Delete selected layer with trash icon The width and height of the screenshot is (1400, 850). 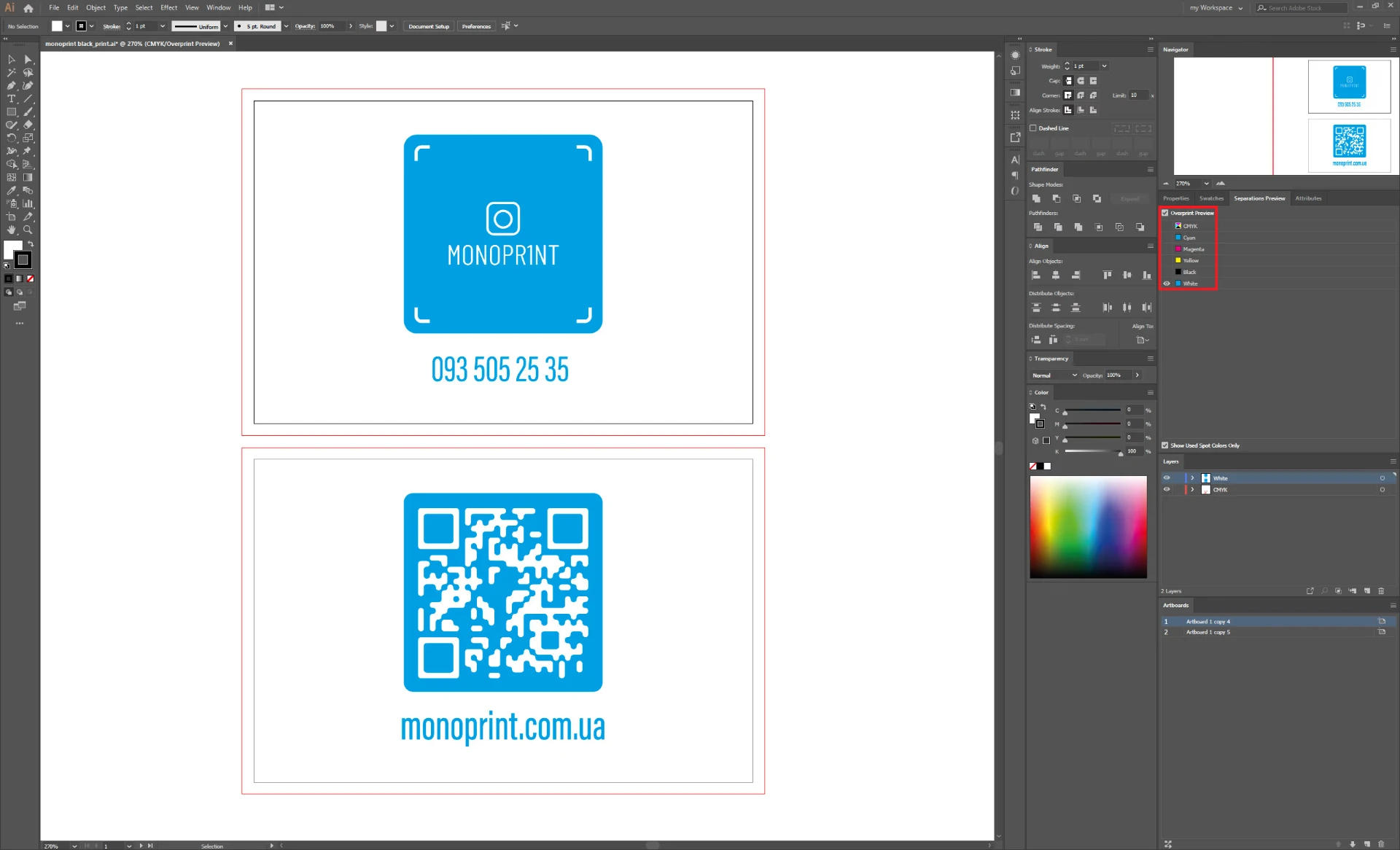point(1381,591)
